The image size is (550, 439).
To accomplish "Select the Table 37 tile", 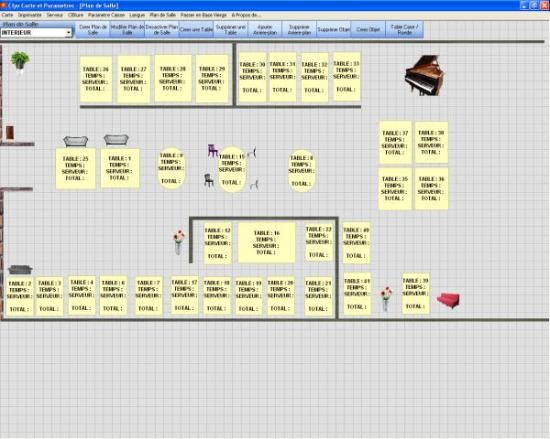I will (395, 142).
